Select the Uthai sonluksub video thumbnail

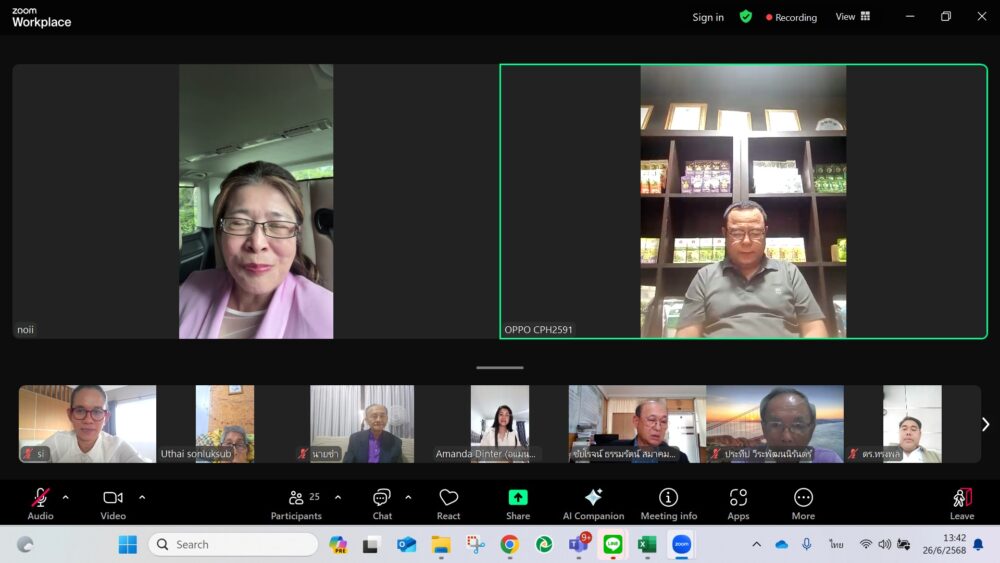[225, 424]
